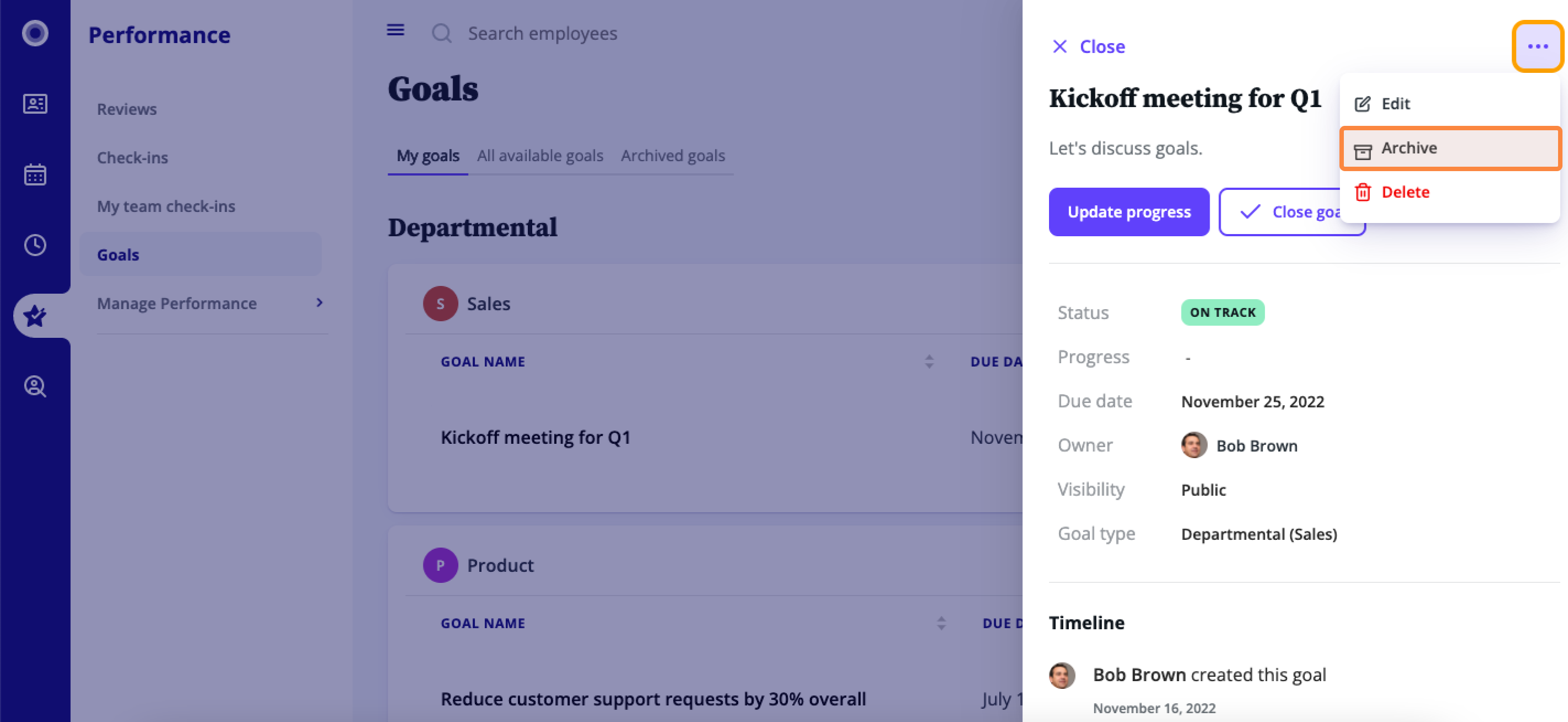Open the person search recruiting sidebar icon
Image resolution: width=1568 pixels, height=722 pixels.
coord(35,386)
